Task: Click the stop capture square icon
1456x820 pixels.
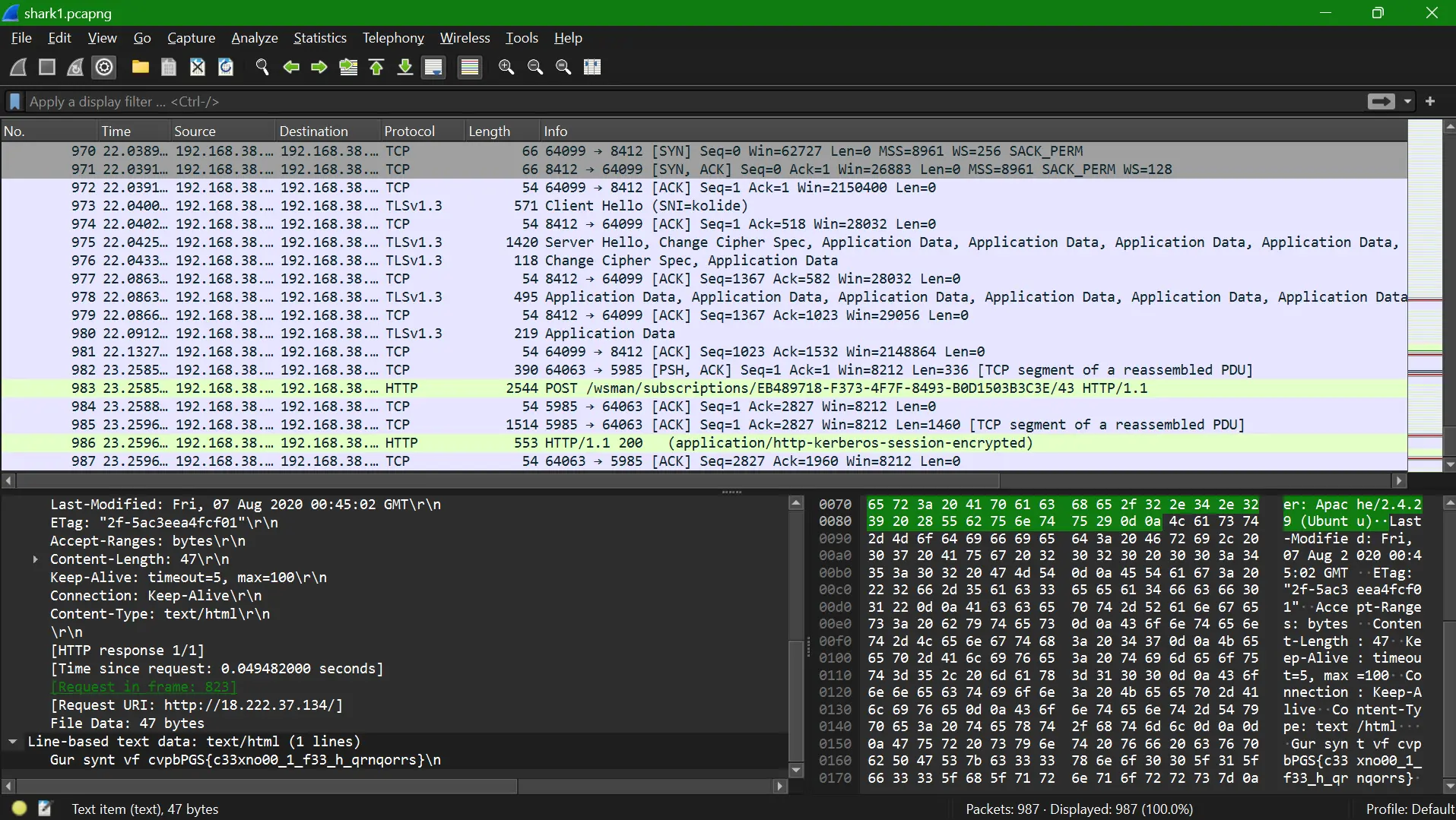Action: coord(47,67)
